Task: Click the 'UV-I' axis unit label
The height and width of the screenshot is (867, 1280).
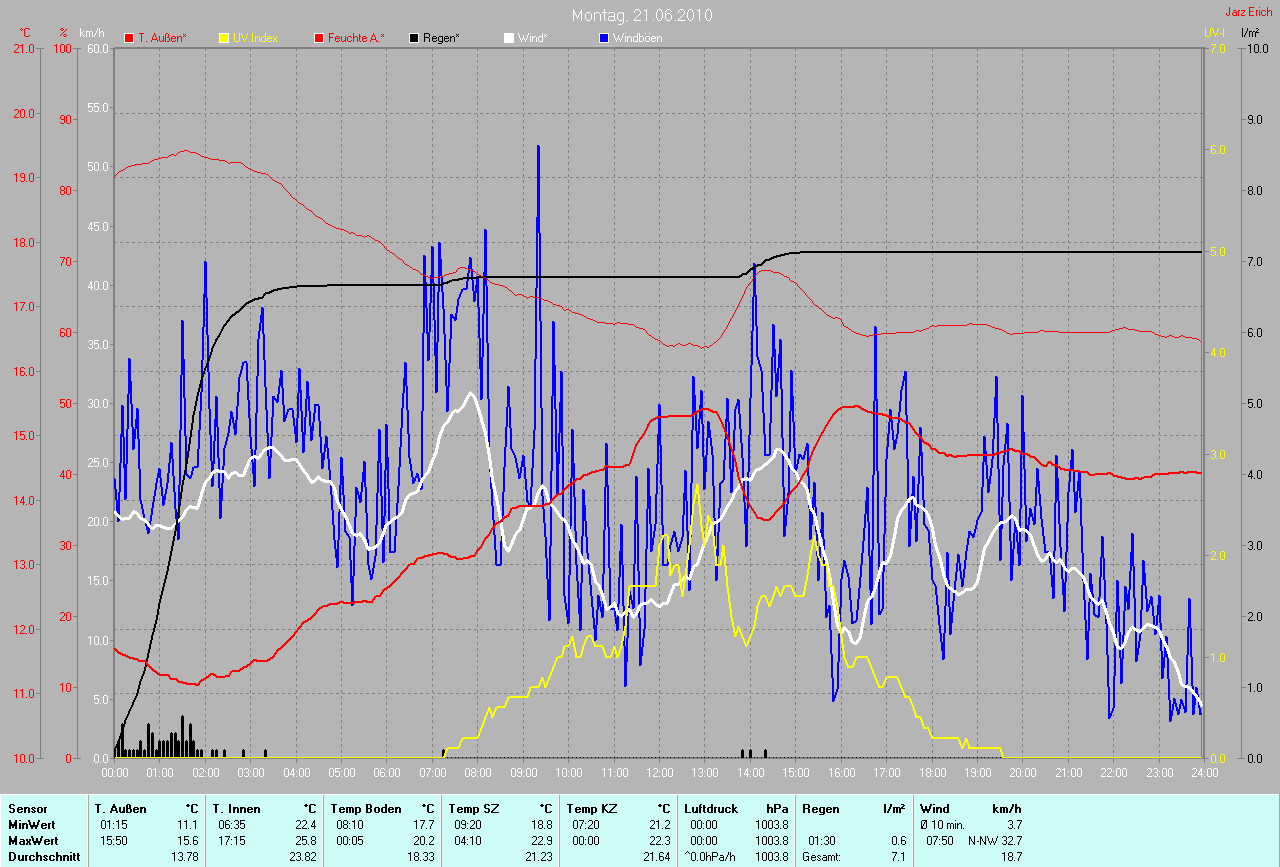Action: pos(1214,33)
